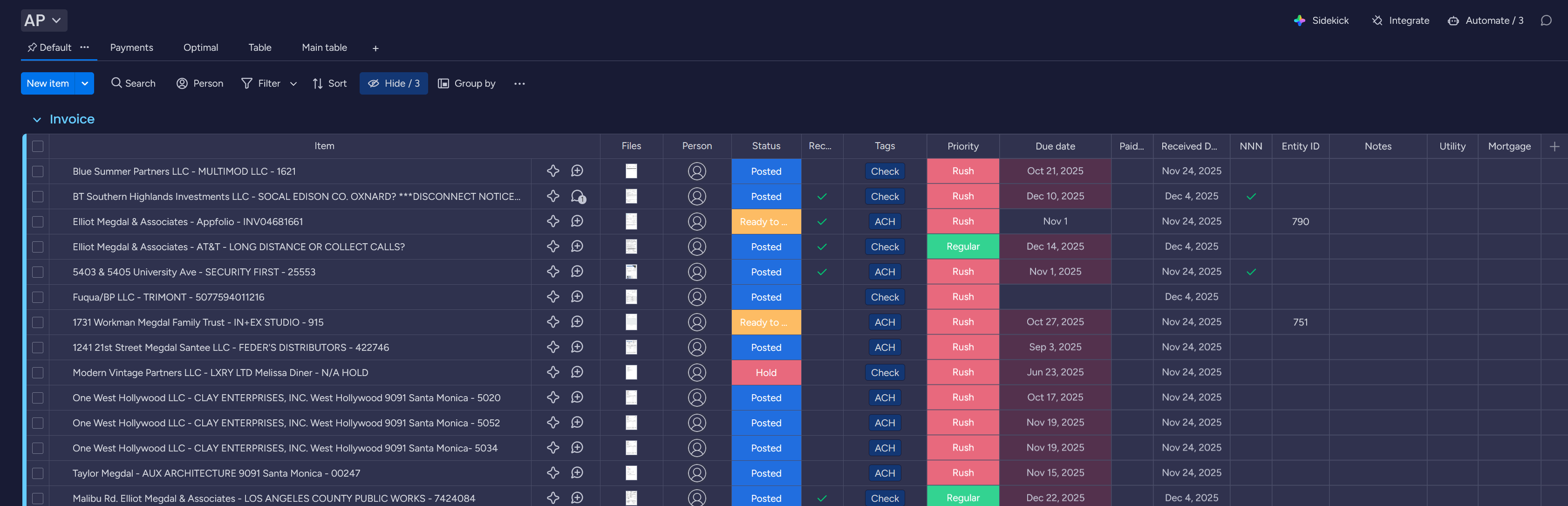Click the red Hold status label on Modern Vintage row
Viewport: 1568px width, 506px height.
tap(766, 372)
